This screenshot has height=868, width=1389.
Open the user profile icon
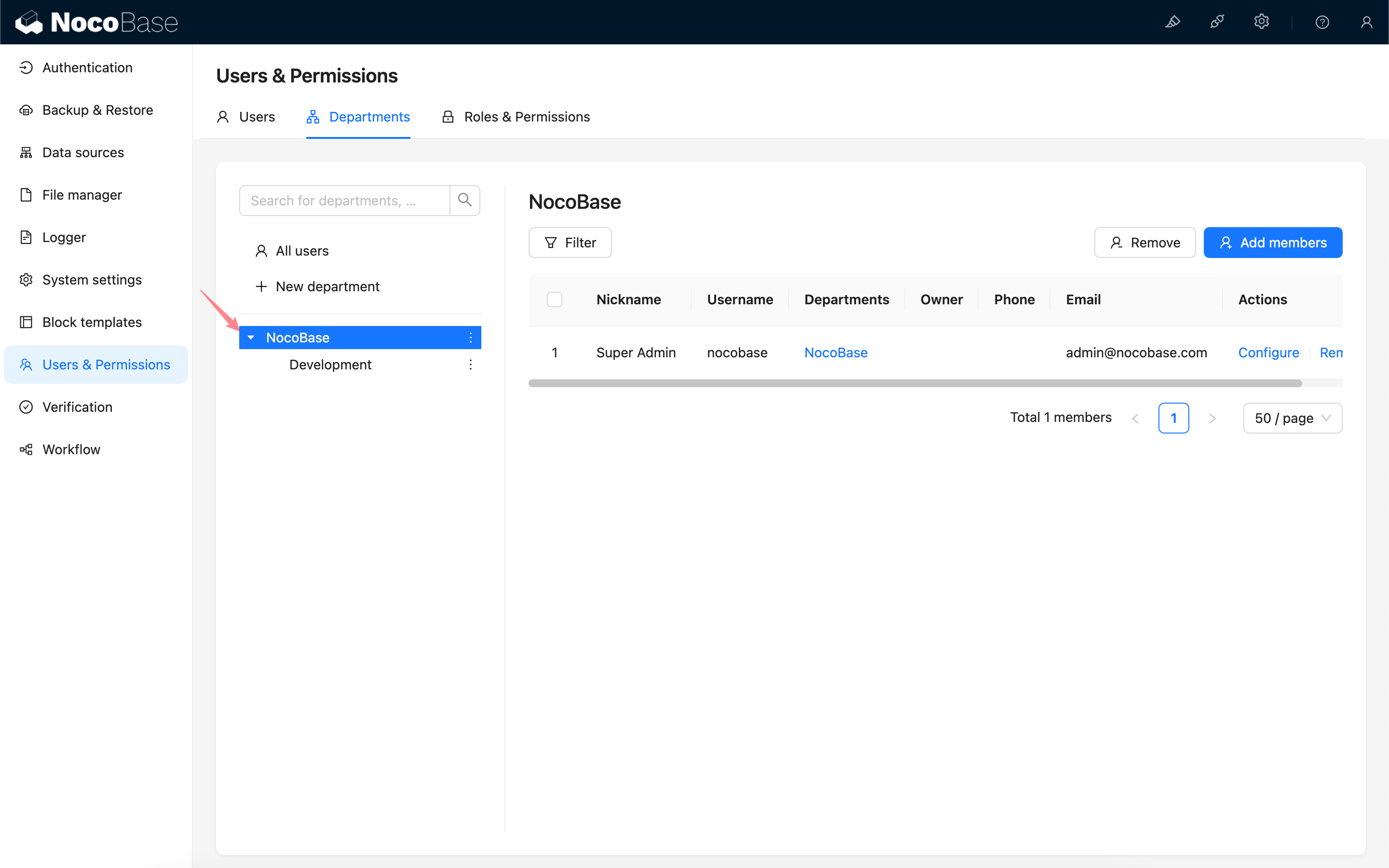(1367, 22)
